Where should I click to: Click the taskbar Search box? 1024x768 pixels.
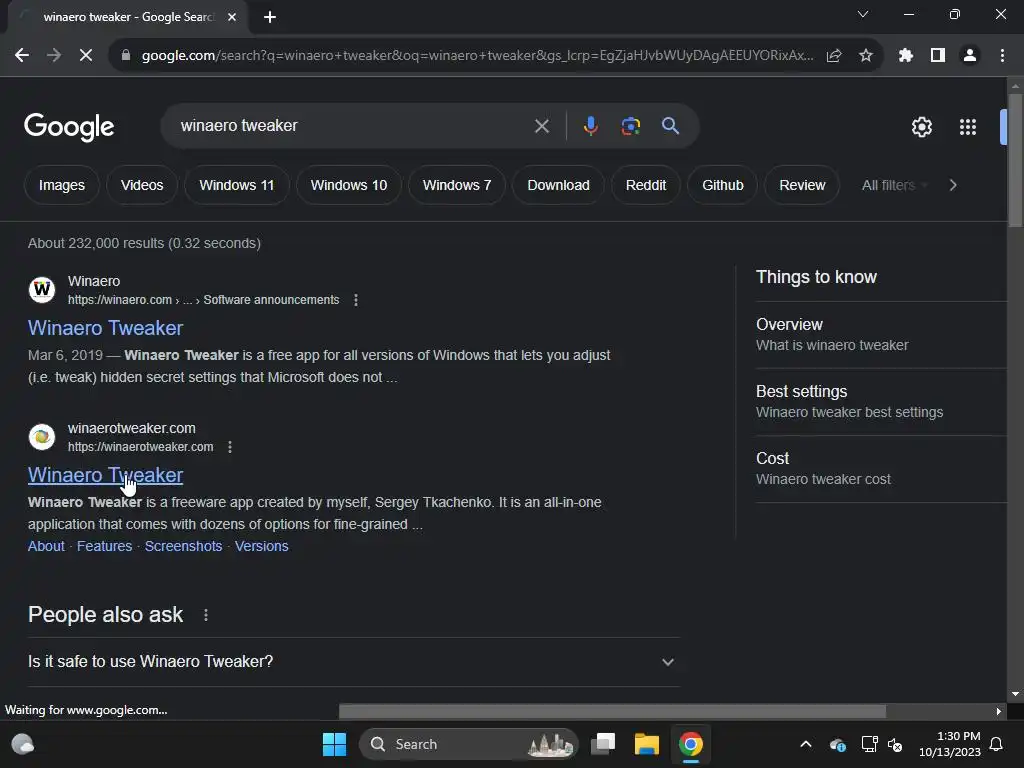(x=469, y=744)
